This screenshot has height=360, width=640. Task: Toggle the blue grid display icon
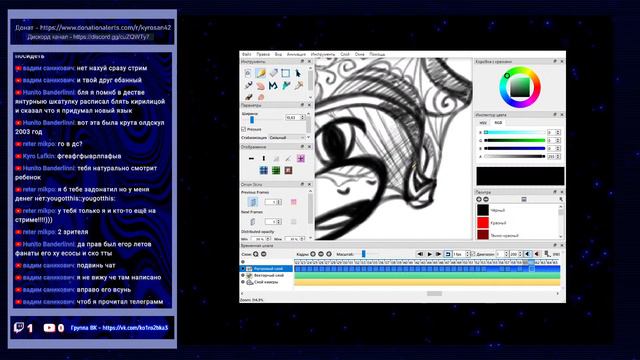tap(264, 170)
